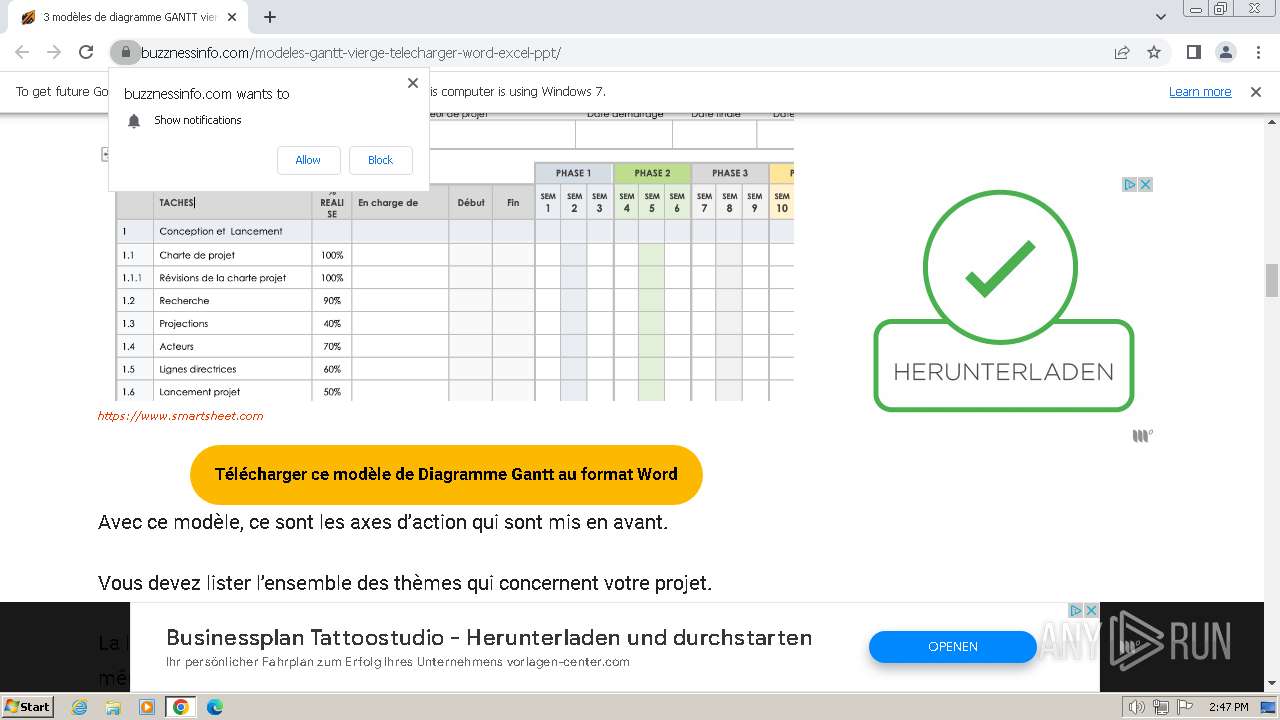Image resolution: width=1280 pixels, height=720 pixels.
Task: Share this page using the share icon
Action: 1122,52
